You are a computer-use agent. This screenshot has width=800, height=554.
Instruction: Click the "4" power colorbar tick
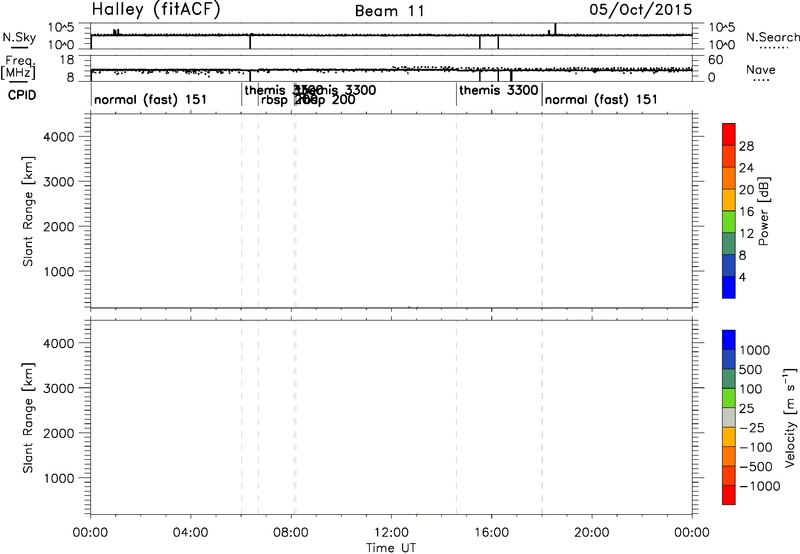point(742,277)
